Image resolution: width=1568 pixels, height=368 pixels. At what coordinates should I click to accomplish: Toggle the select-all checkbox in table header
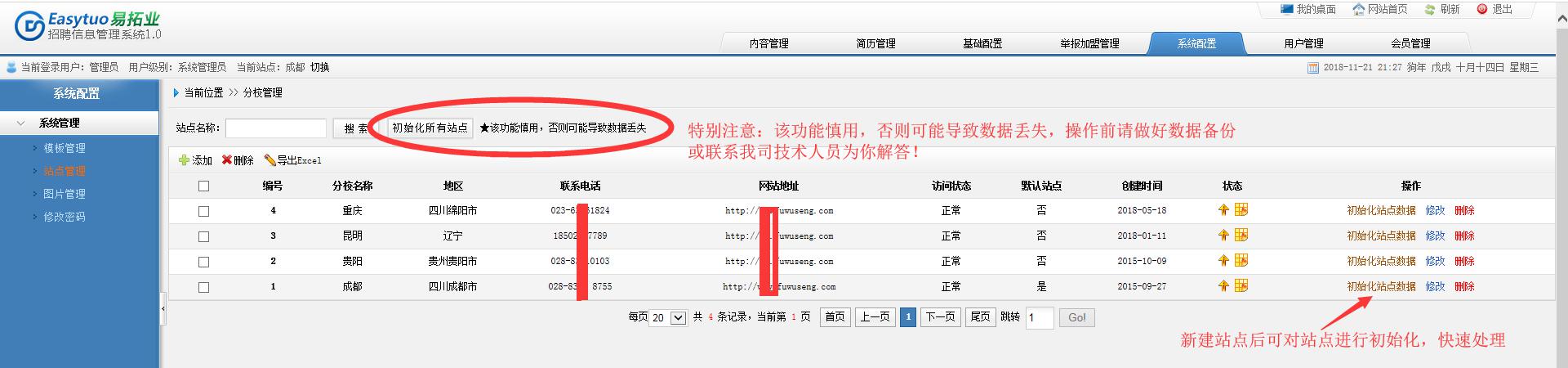[203, 186]
